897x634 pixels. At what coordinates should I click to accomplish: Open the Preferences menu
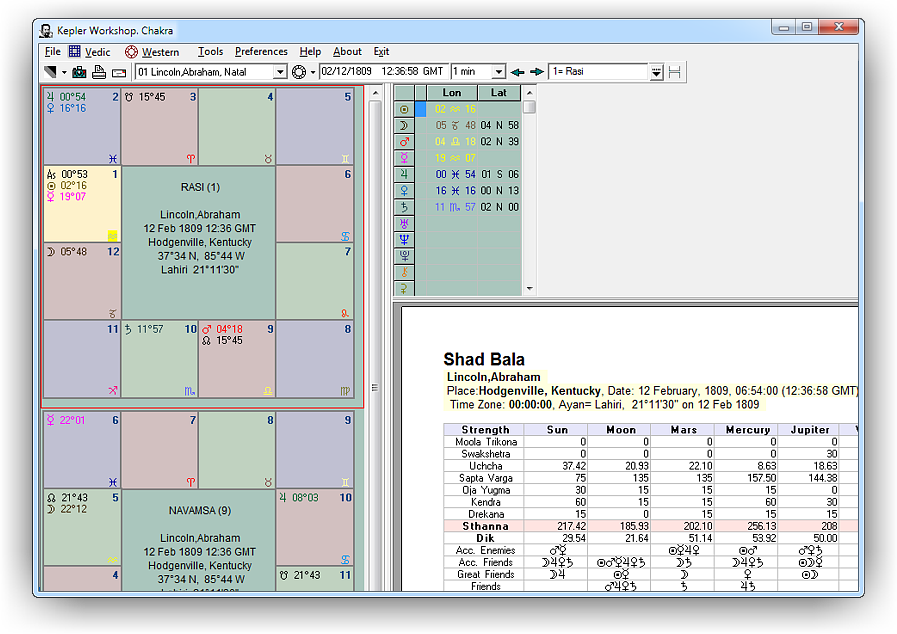[261, 51]
